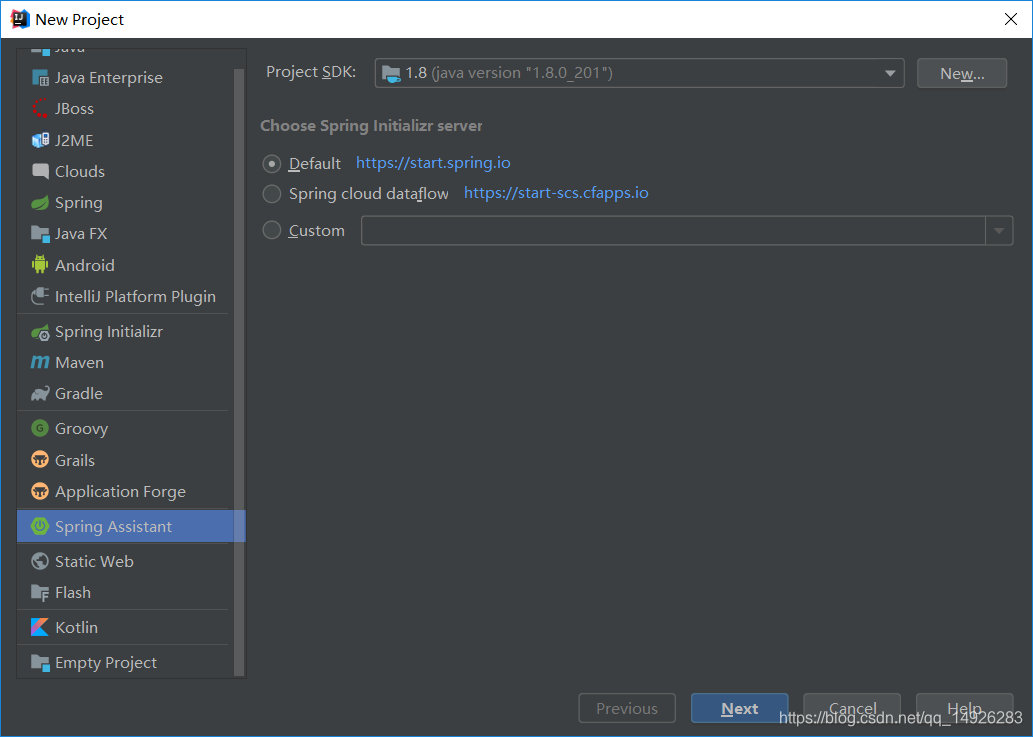The height and width of the screenshot is (737, 1033).
Task: Click the Next button
Action: [x=739, y=708]
